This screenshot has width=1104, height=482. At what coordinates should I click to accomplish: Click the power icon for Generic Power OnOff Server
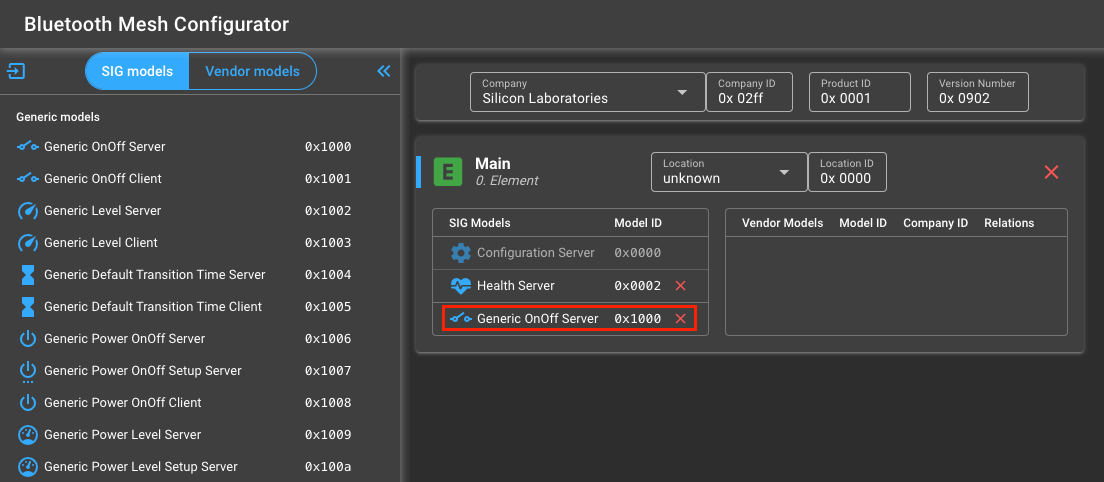(x=27, y=338)
